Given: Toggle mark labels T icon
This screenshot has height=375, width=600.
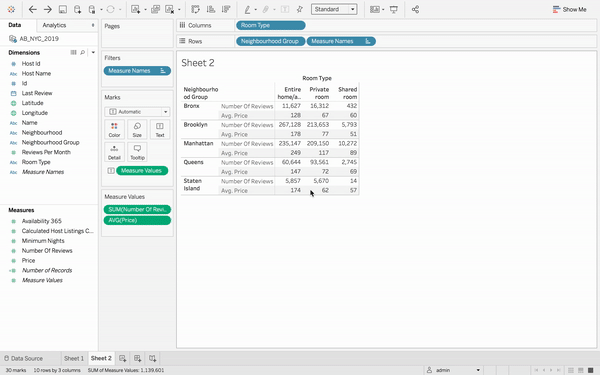Looking at the screenshot, I should coord(285,9).
